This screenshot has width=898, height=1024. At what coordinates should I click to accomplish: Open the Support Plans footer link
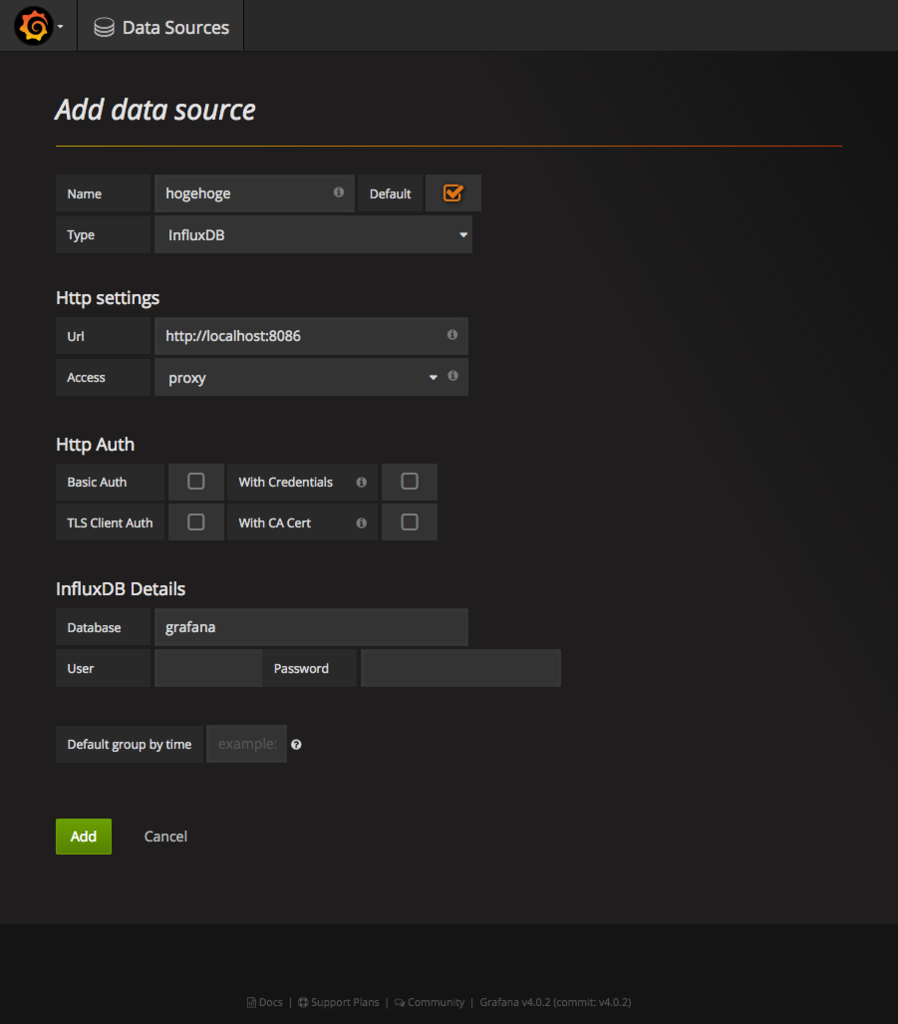(x=338, y=1002)
